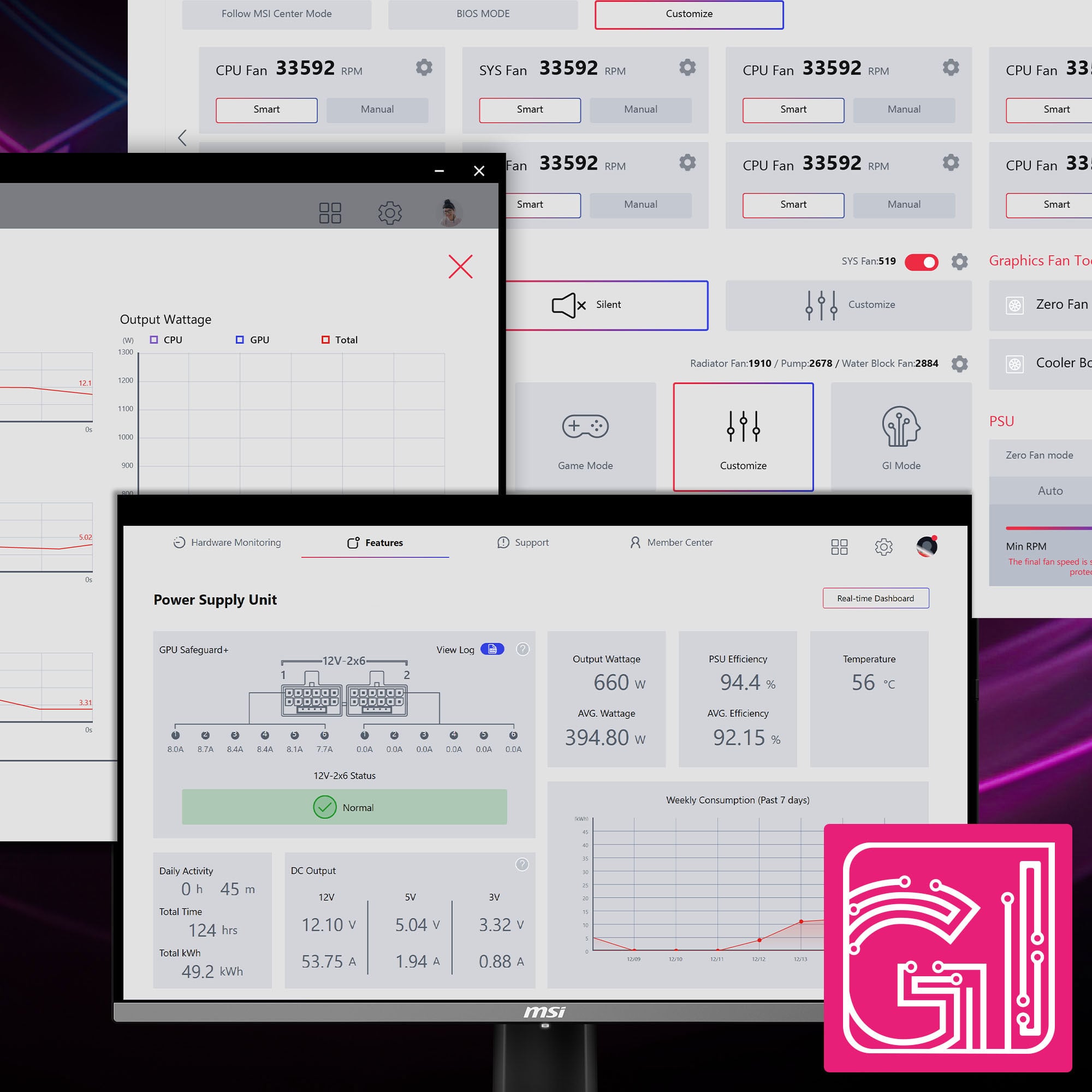The image size is (1092, 1092).
Task: Click the "Power Supply Unit" heading
Action: pyautogui.click(x=215, y=600)
